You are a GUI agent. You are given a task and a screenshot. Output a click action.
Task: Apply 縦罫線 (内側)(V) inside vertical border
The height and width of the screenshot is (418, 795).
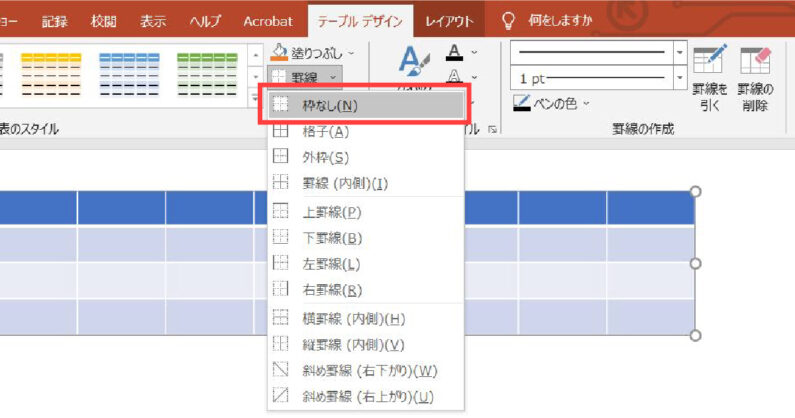click(366, 344)
